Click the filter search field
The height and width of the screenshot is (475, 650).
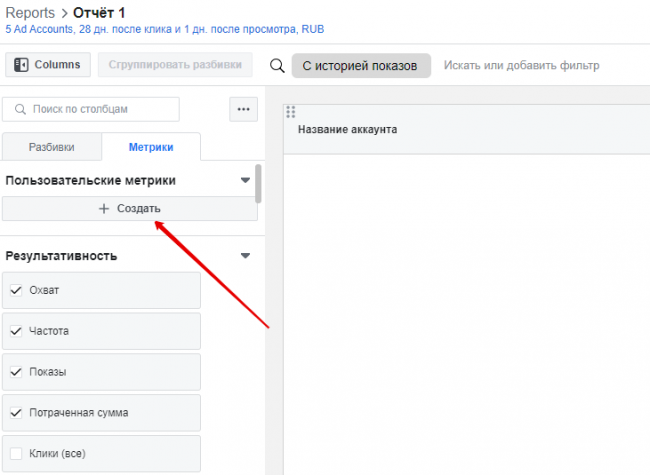tap(521, 66)
